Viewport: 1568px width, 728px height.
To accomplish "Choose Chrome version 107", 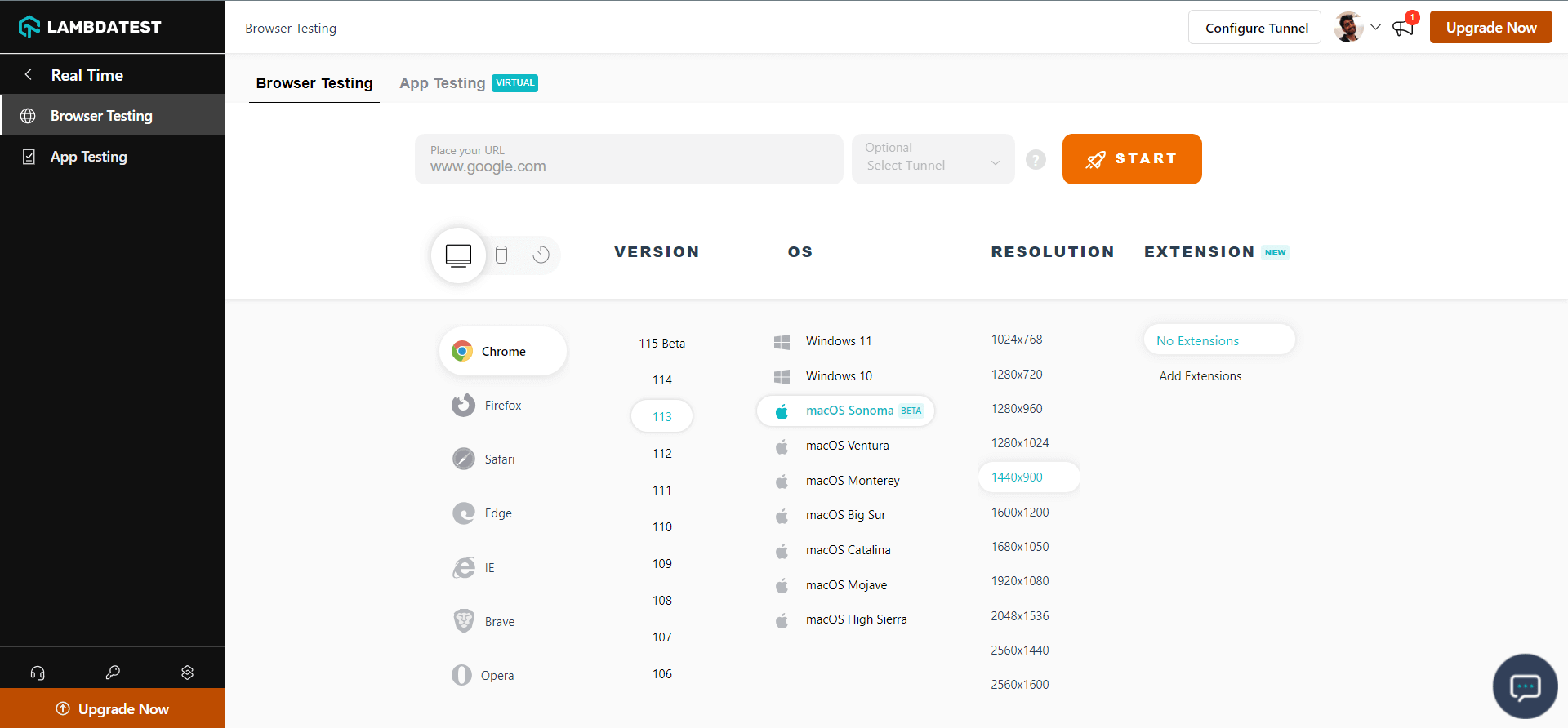I will tap(662, 637).
